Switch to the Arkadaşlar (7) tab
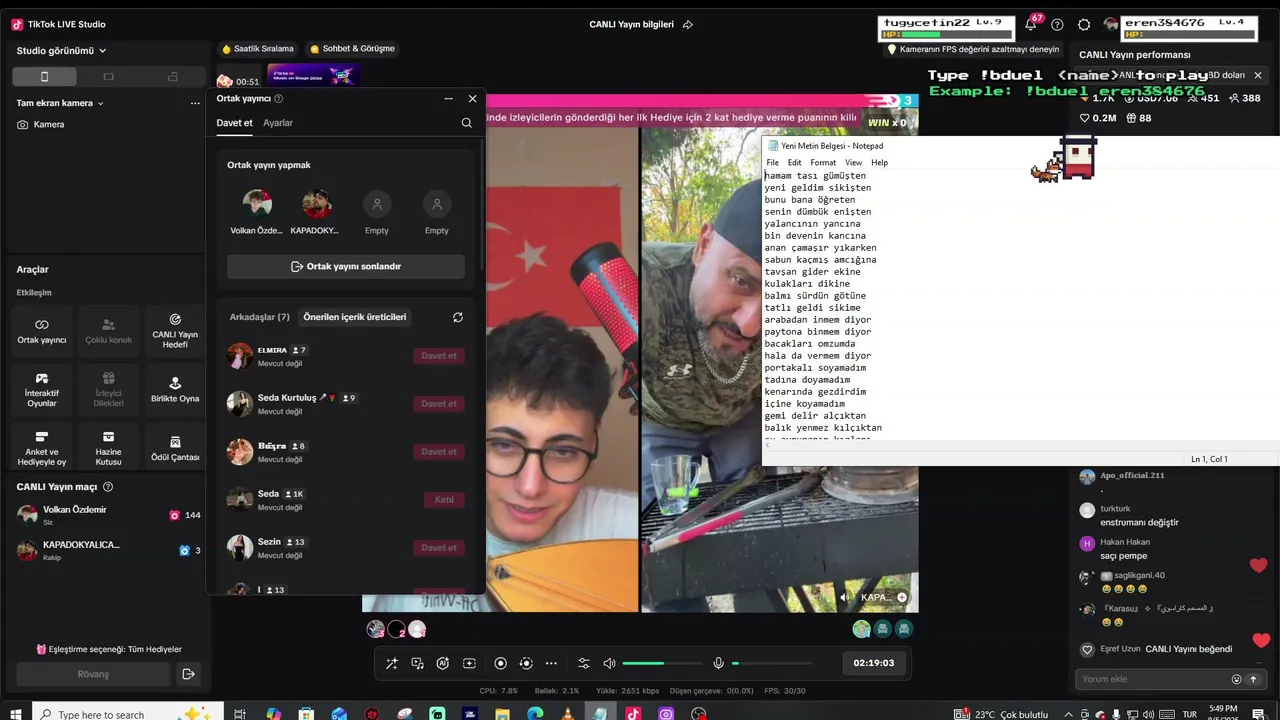The width and height of the screenshot is (1280, 720). click(x=260, y=317)
